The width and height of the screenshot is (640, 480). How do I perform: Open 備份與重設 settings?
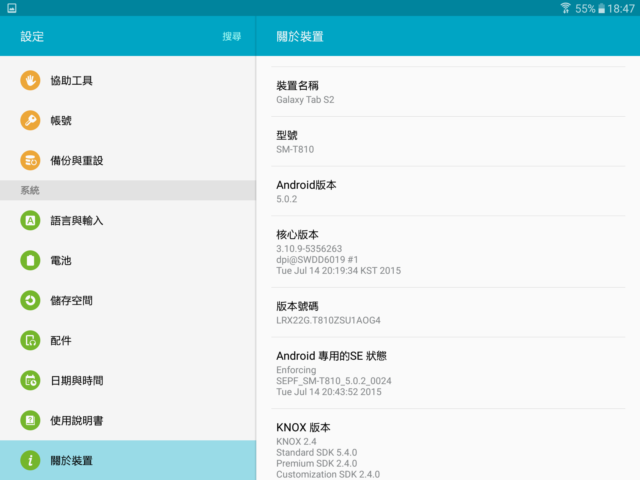(128, 160)
